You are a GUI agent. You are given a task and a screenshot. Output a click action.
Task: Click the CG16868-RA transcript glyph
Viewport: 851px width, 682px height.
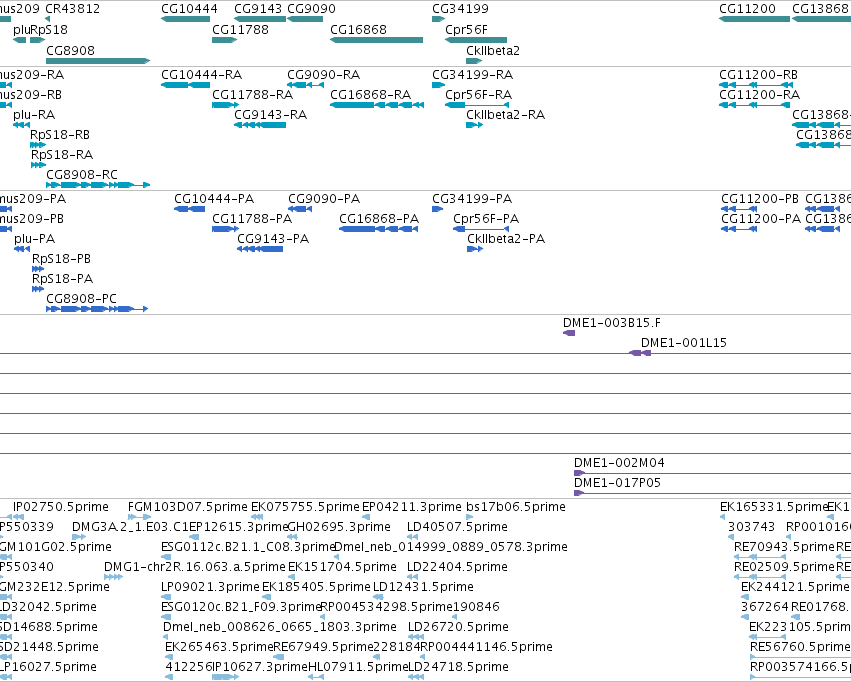point(377,105)
